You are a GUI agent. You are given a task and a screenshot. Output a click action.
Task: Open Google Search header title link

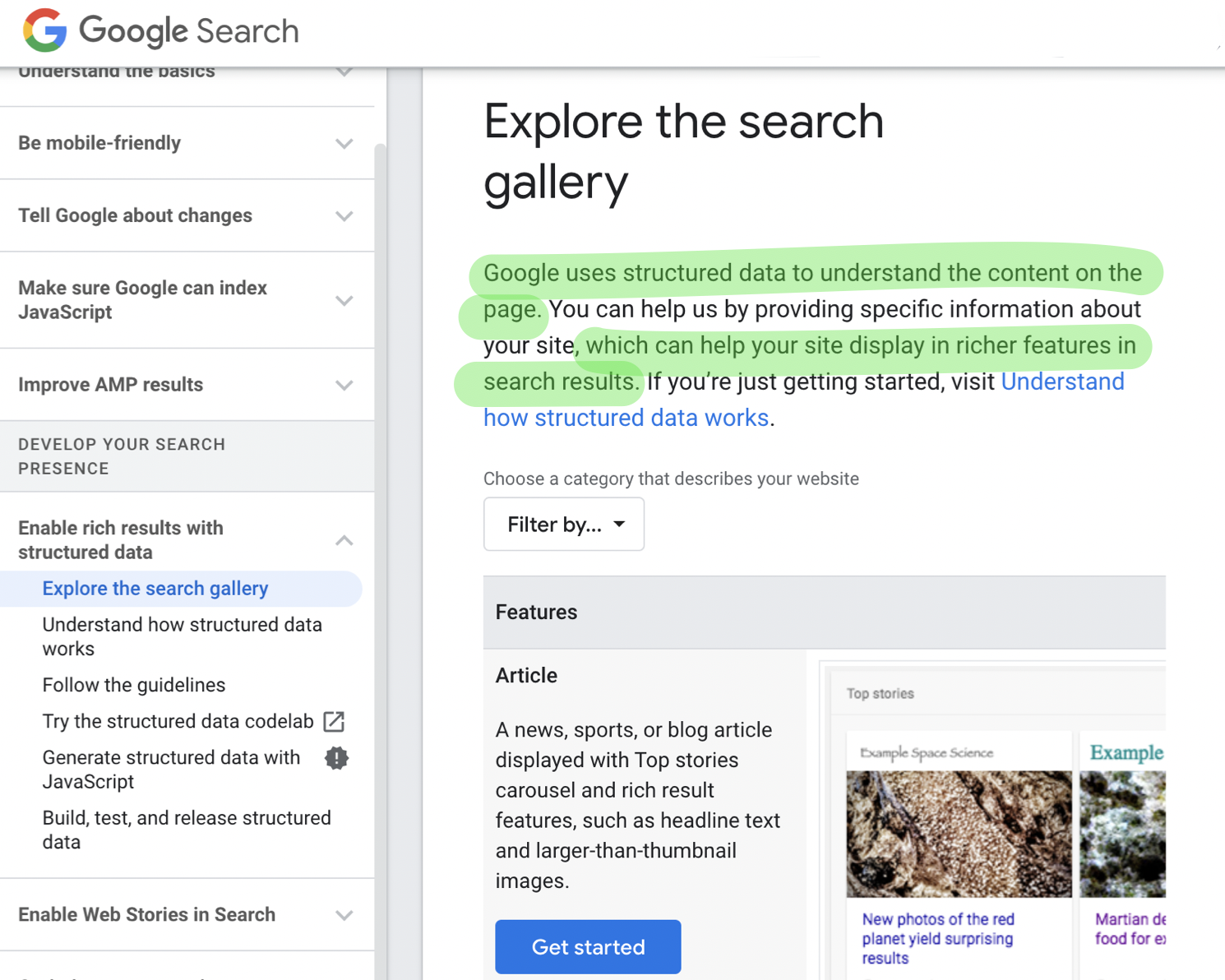click(189, 31)
